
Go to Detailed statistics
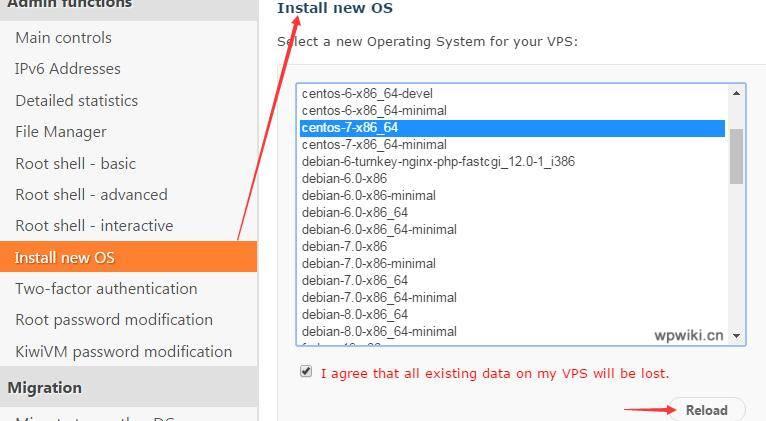tap(77, 101)
